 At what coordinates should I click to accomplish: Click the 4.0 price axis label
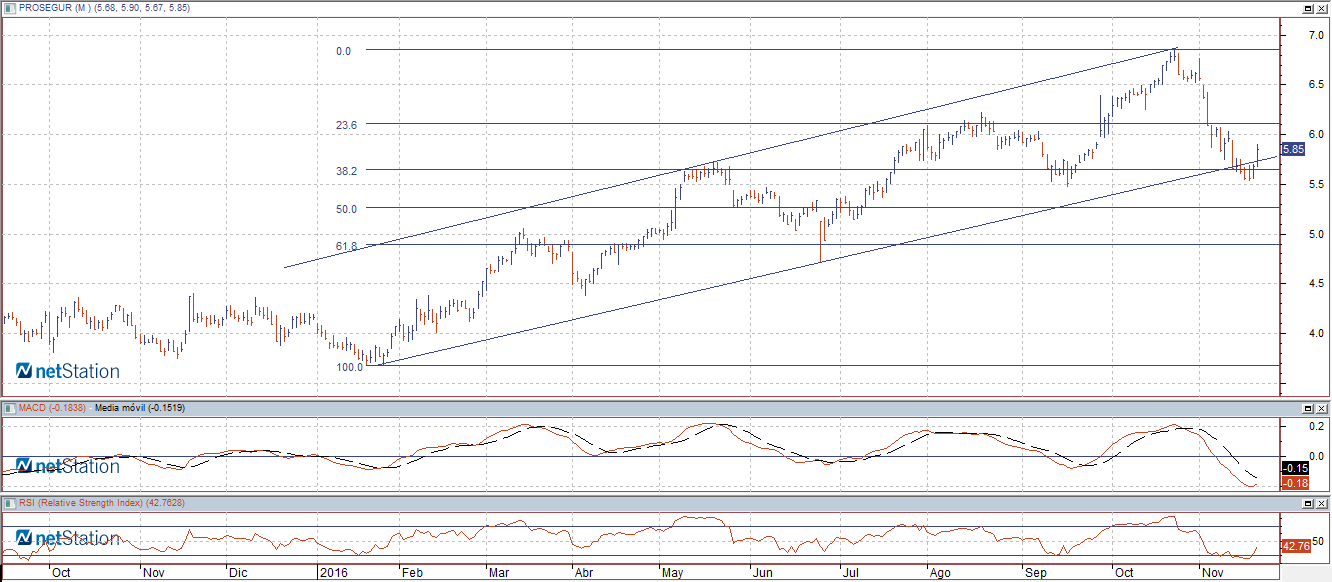[1316, 333]
